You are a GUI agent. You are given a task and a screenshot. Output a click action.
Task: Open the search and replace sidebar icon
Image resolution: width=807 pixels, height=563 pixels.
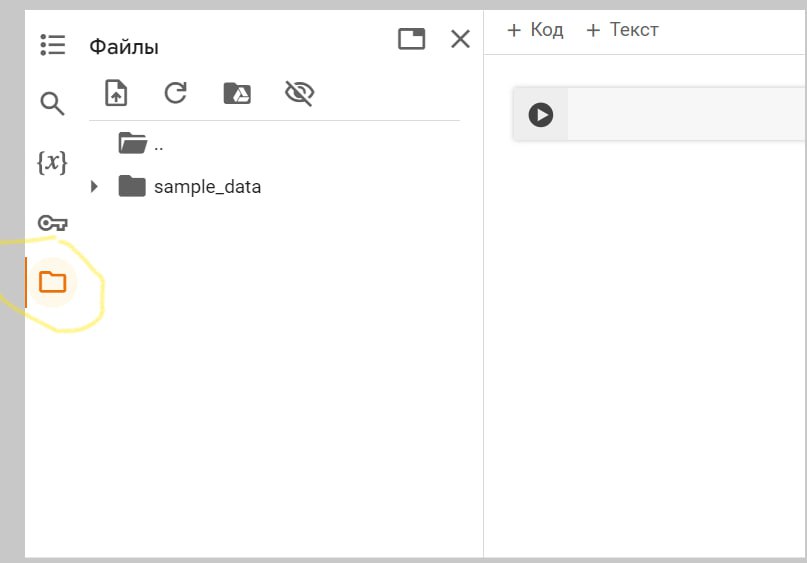point(52,103)
